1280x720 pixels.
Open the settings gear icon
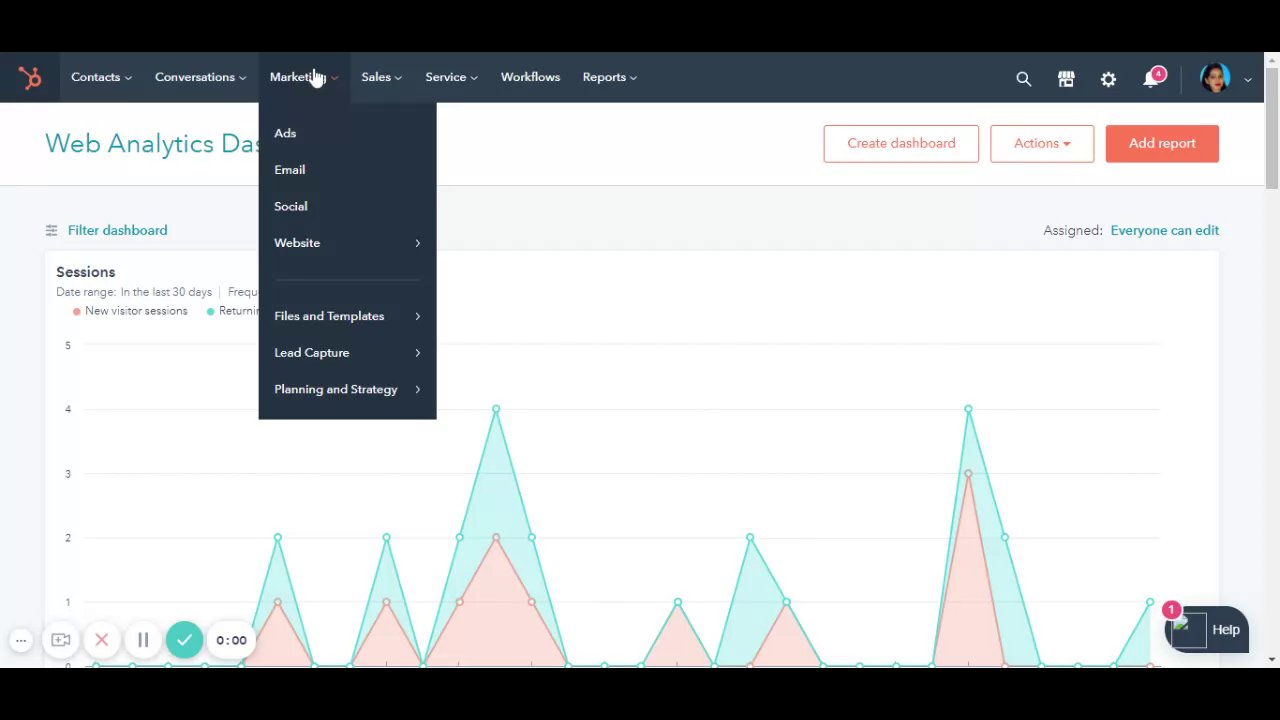[1108, 78]
